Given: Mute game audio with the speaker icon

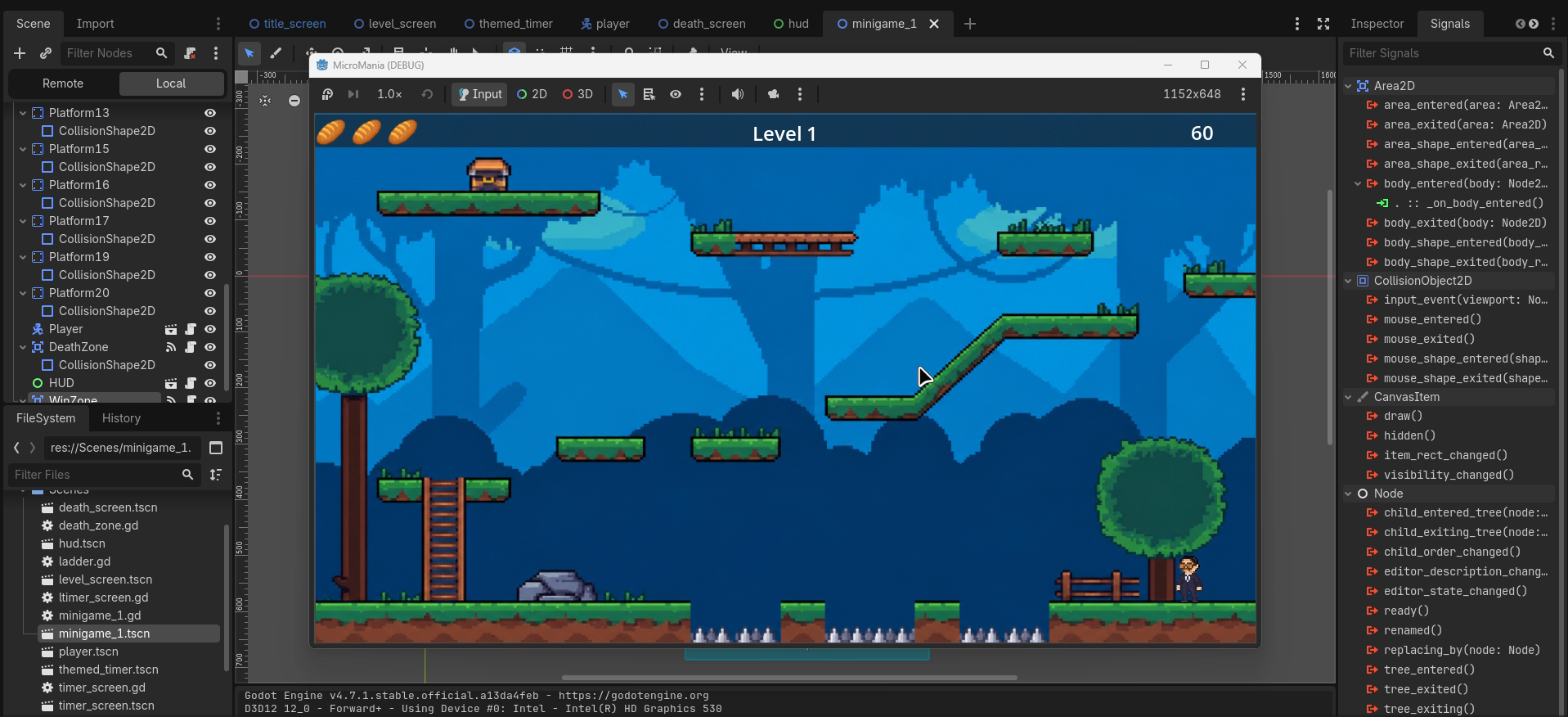Looking at the screenshot, I should click(738, 94).
